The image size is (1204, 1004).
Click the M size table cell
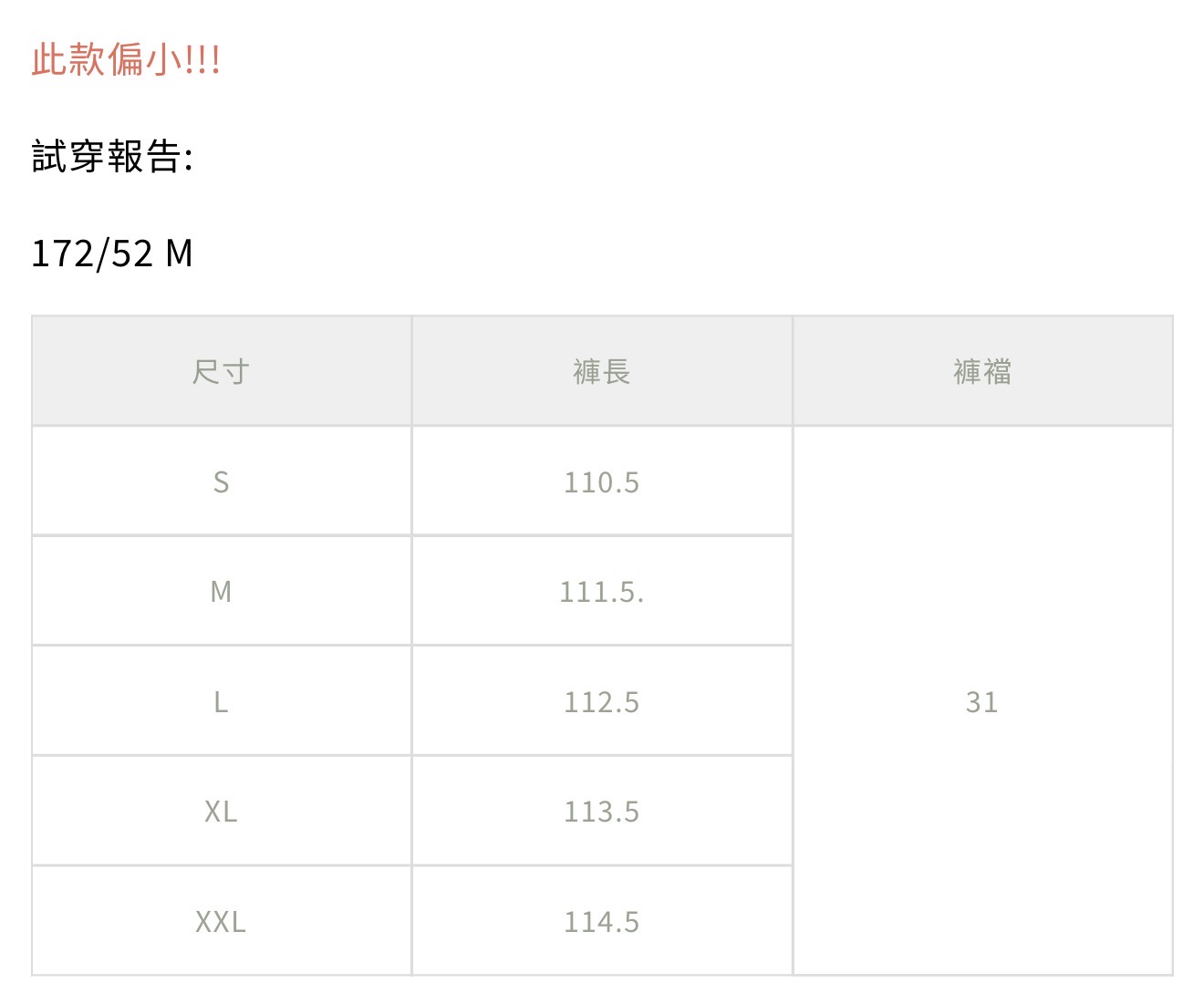(221, 592)
